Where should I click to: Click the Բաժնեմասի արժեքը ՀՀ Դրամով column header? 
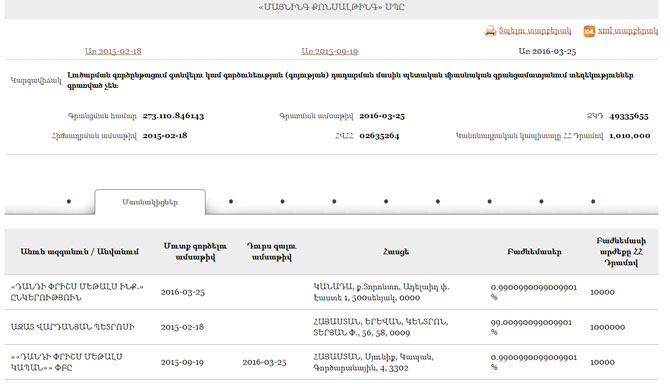tap(621, 252)
